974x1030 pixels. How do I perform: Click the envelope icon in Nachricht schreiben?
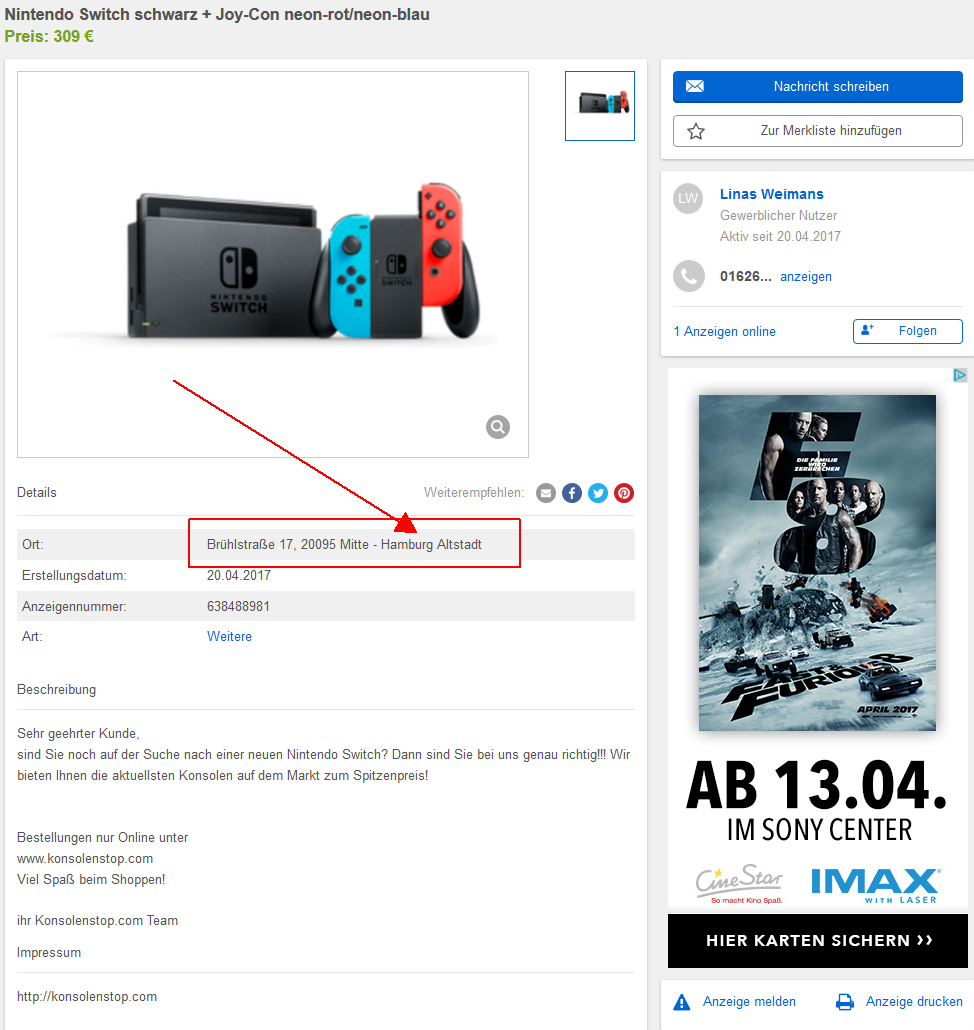click(x=695, y=86)
